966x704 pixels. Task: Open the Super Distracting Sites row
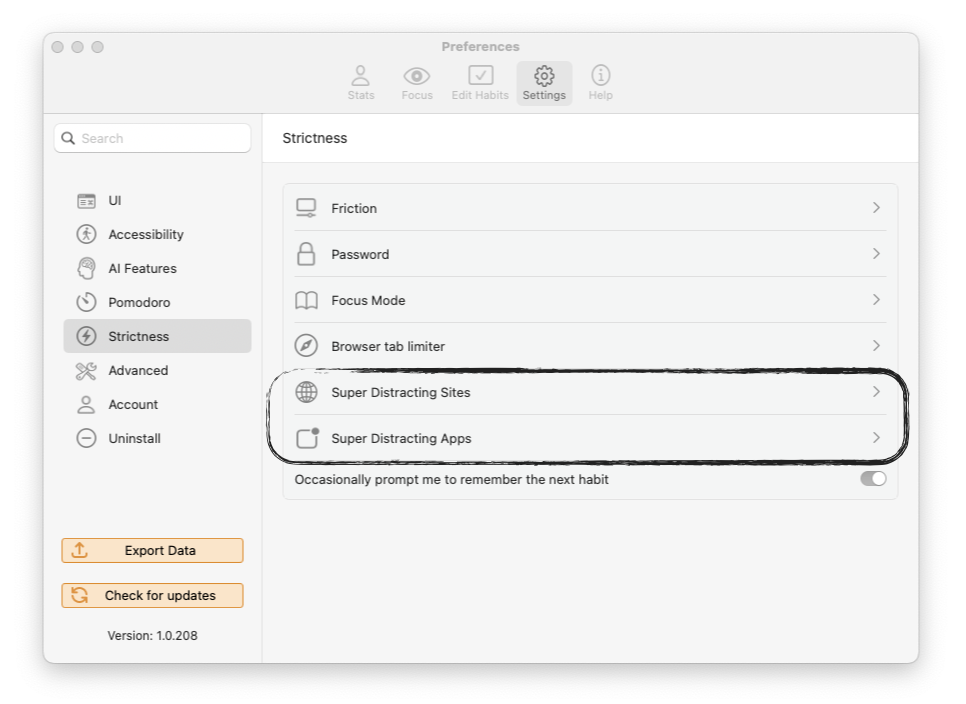pos(590,392)
